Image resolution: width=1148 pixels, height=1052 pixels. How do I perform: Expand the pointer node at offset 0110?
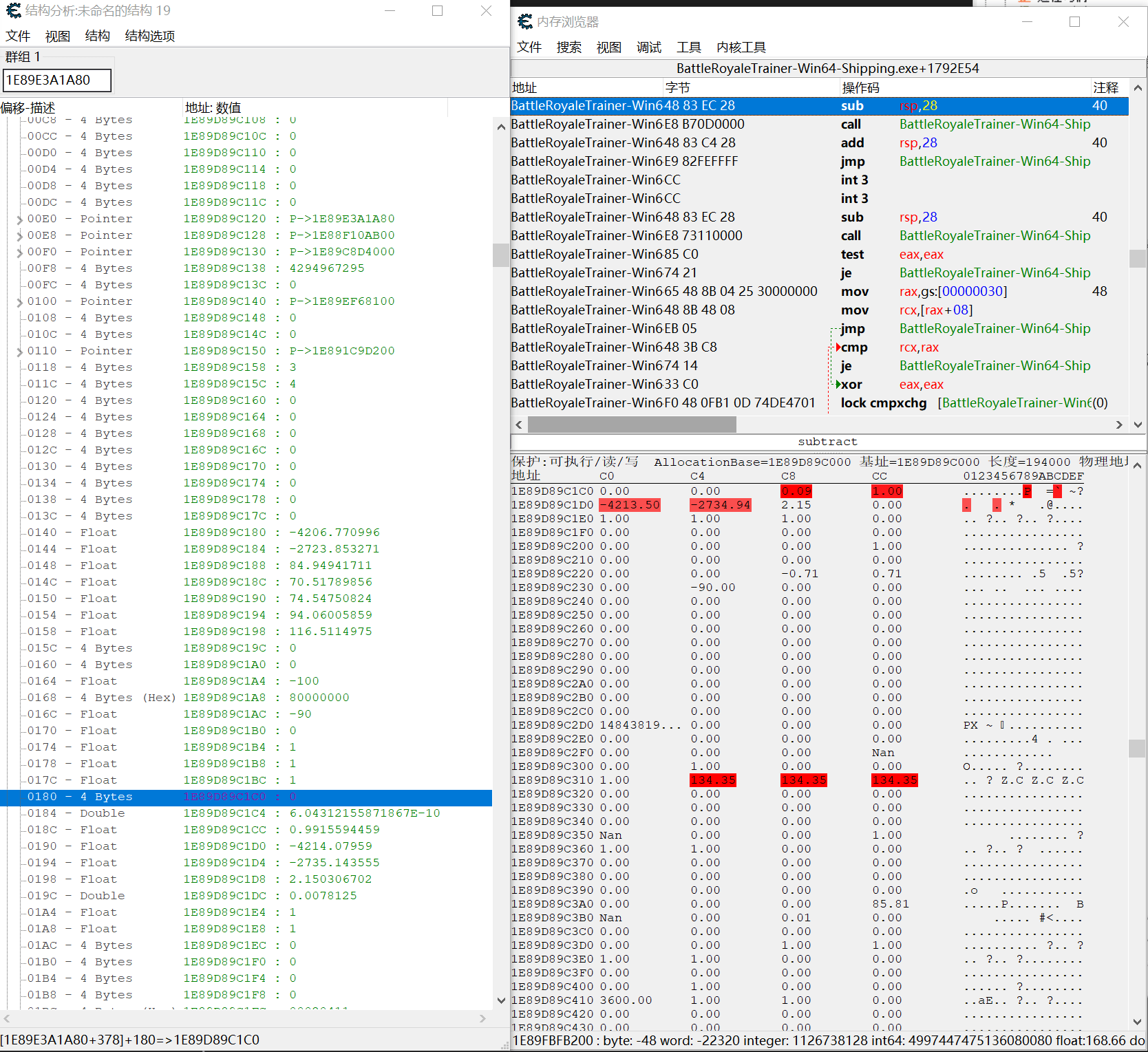click(x=19, y=352)
